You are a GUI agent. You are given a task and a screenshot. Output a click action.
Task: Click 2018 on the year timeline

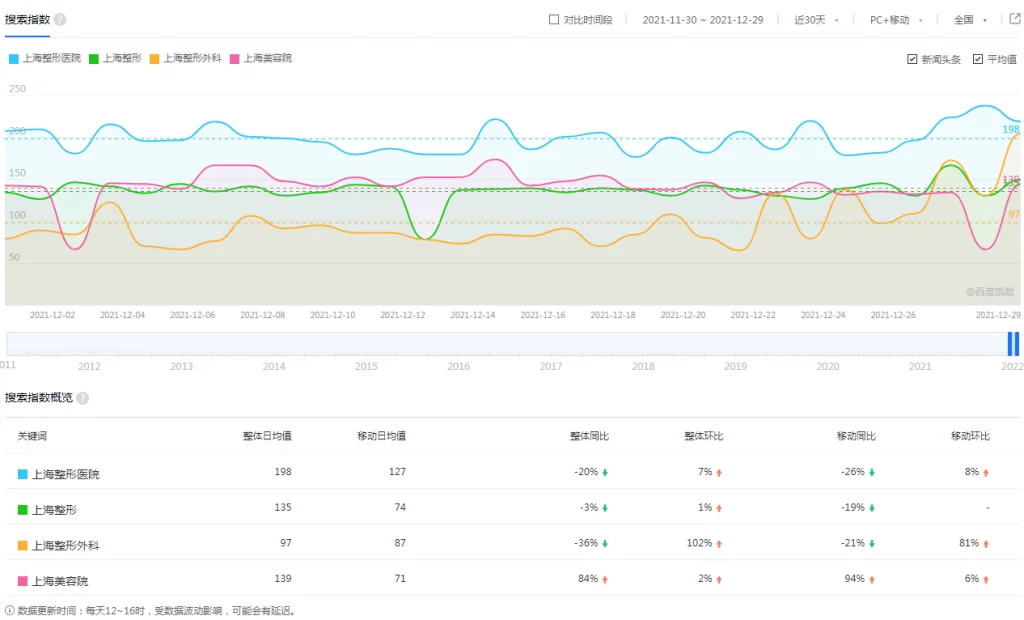coord(643,367)
